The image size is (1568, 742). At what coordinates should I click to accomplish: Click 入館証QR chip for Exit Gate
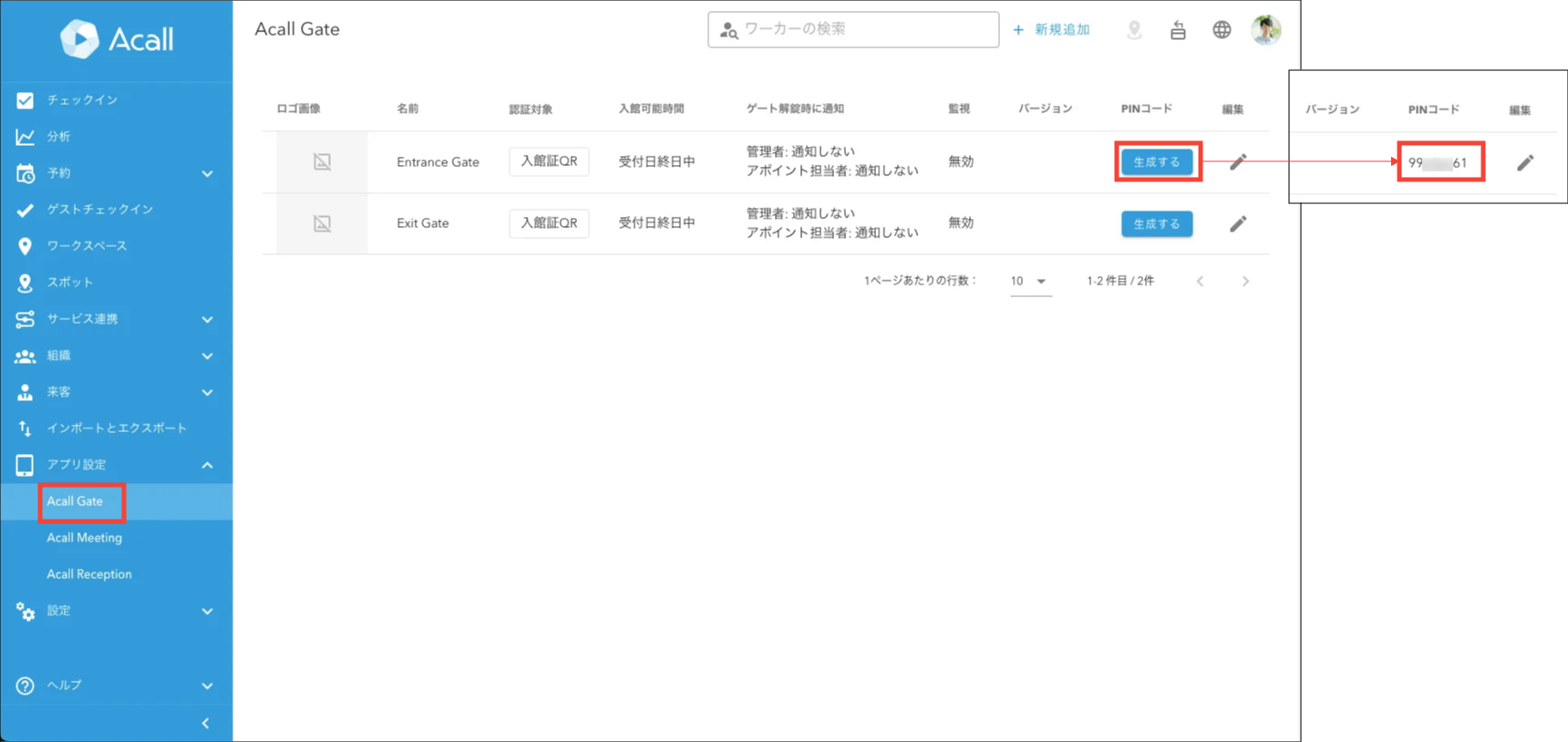(549, 223)
